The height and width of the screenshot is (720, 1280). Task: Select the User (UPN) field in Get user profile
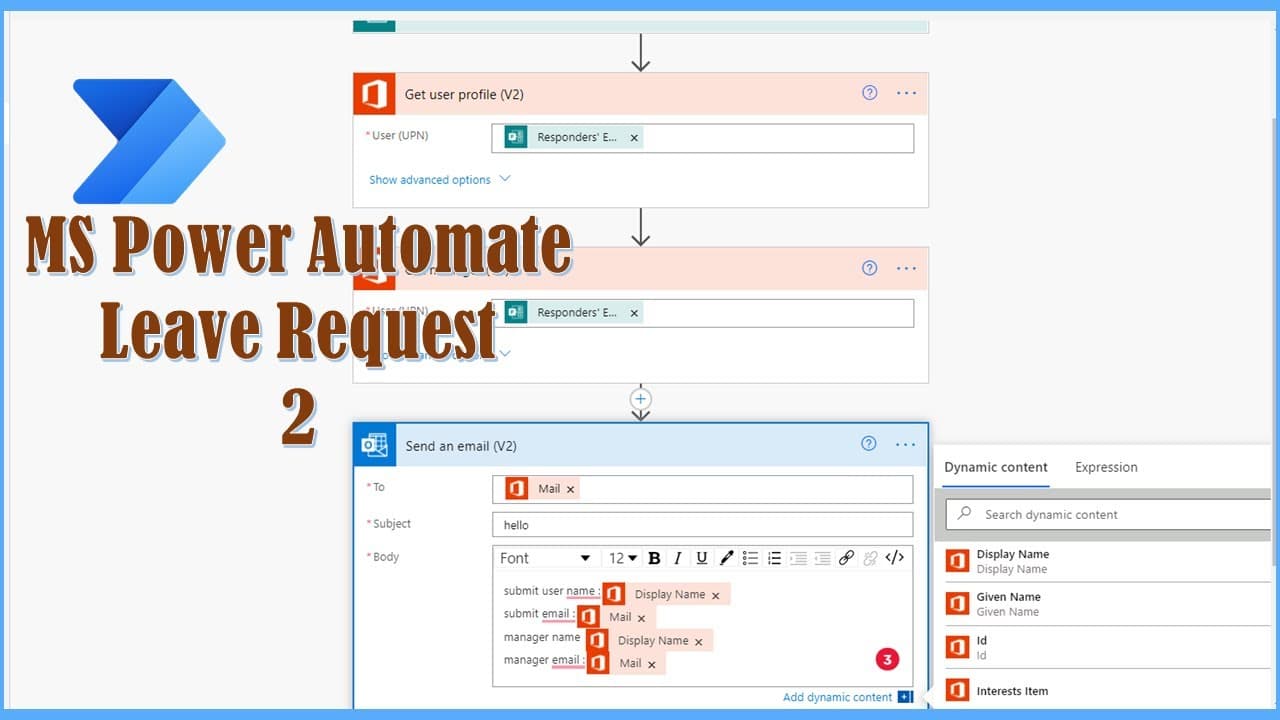[x=702, y=138]
